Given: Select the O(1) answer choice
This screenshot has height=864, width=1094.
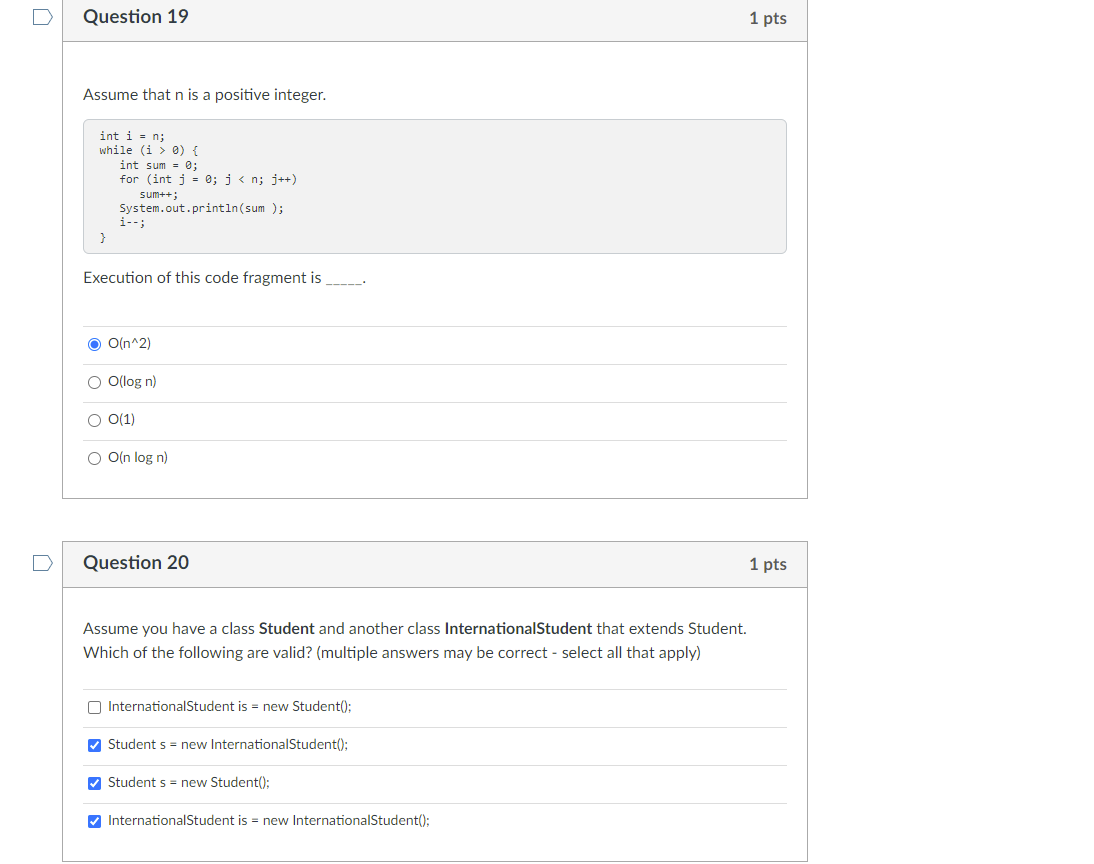Looking at the screenshot, I should point(93,419).
